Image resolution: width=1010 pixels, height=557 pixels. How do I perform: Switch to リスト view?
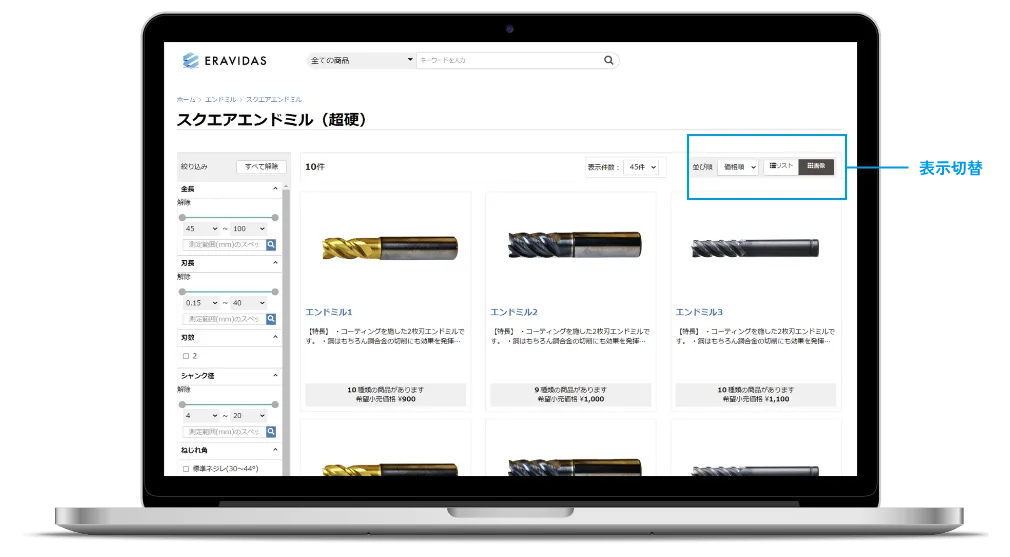pyautogui.click(x=781, y=166)
